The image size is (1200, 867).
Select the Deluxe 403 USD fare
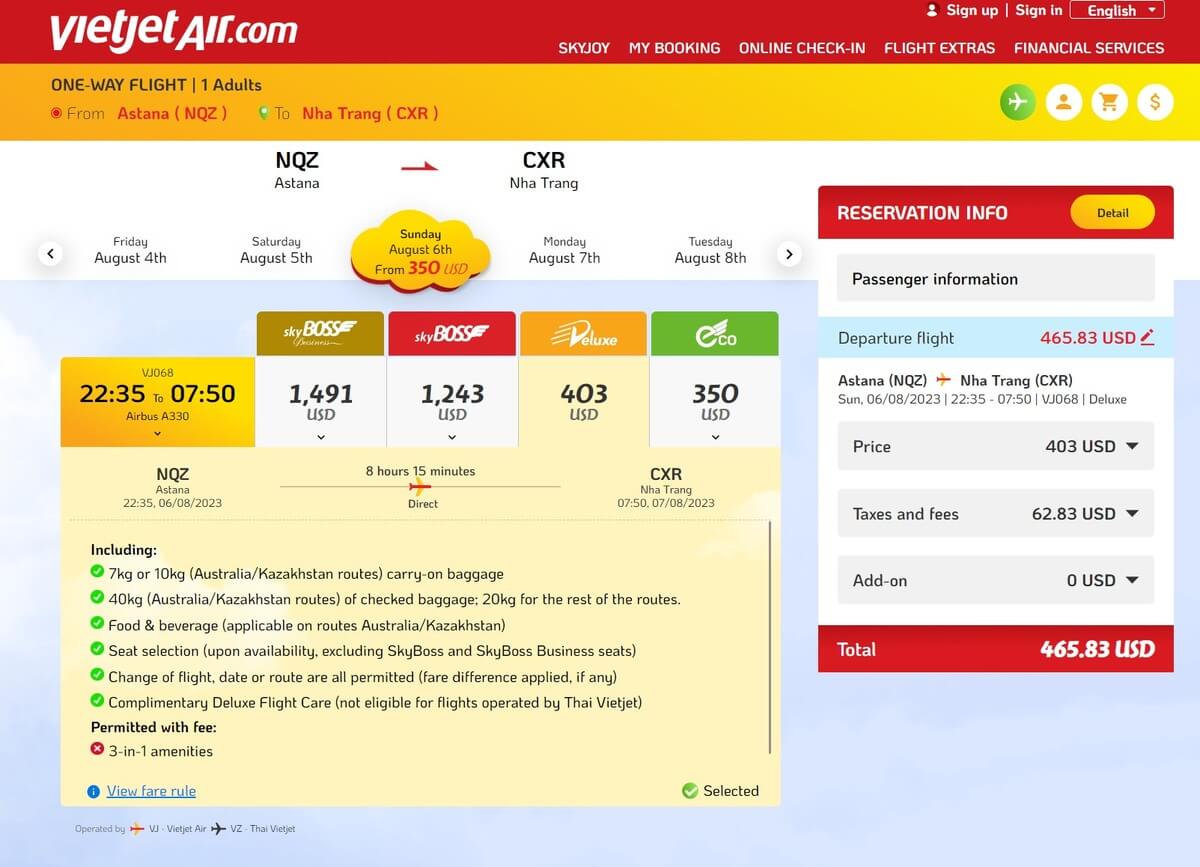click(x=583, y=401)
